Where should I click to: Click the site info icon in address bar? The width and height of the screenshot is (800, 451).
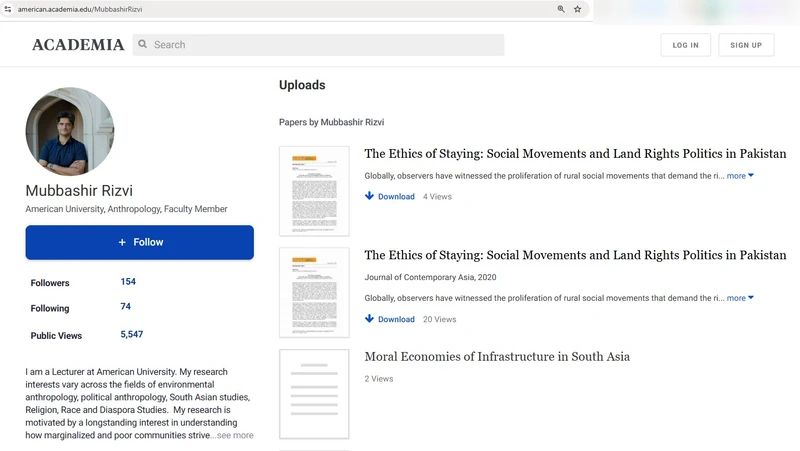pyautogui.click(x=8, y=9)
